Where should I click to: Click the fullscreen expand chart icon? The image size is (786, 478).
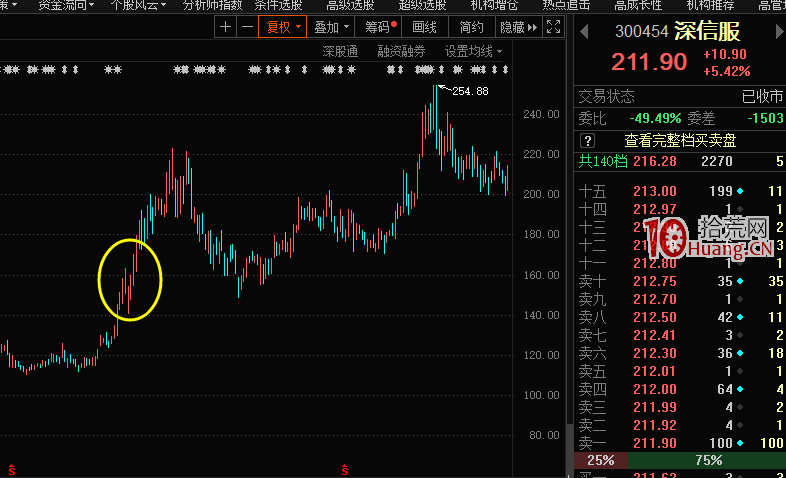pyautogui.click(x=554, y=27)
